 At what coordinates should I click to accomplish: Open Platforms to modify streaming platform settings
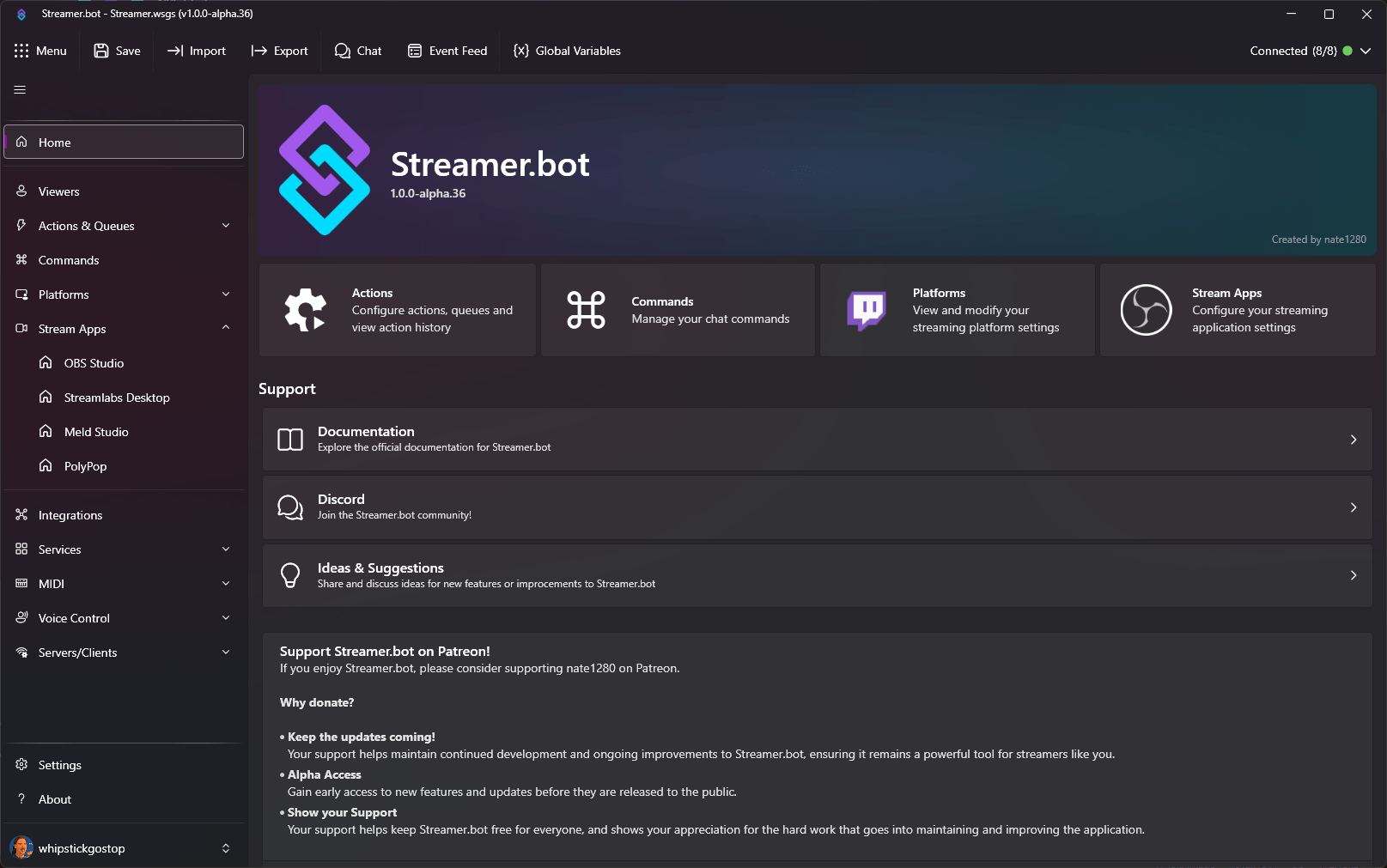coord(956,310)
